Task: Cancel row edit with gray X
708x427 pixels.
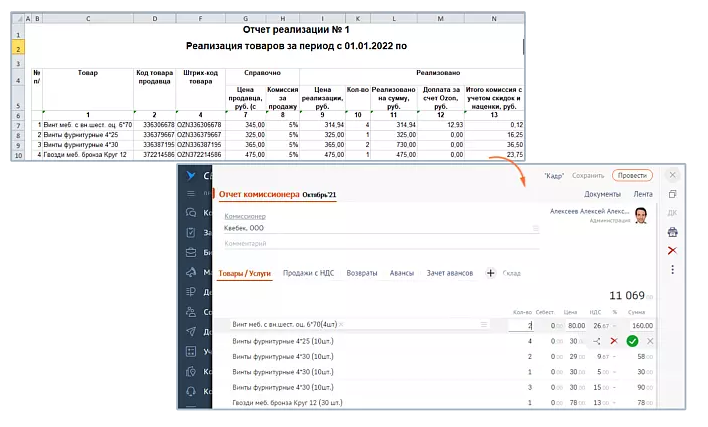Action: click(650, 341)
